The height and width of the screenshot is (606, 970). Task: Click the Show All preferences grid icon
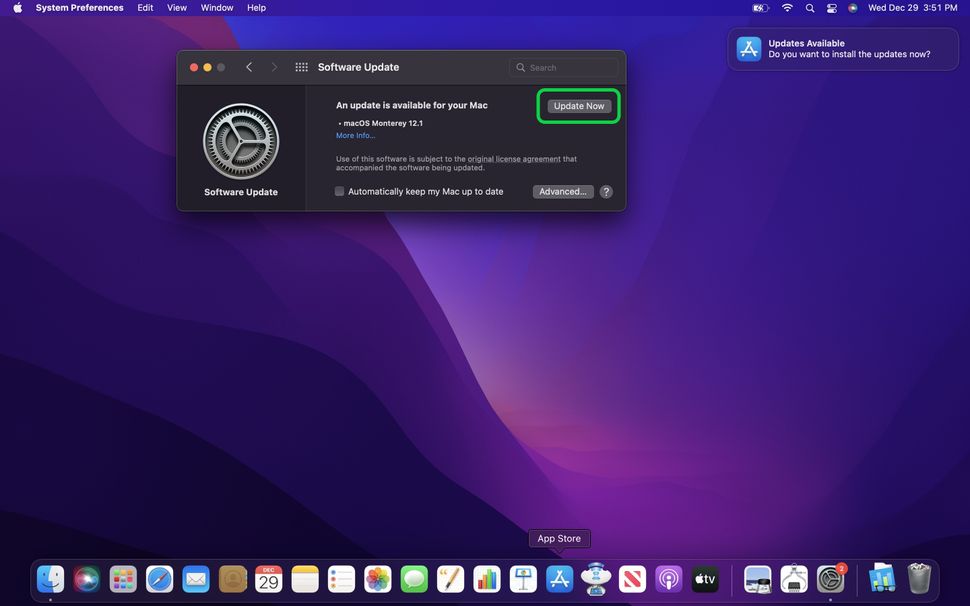point(300,66)
